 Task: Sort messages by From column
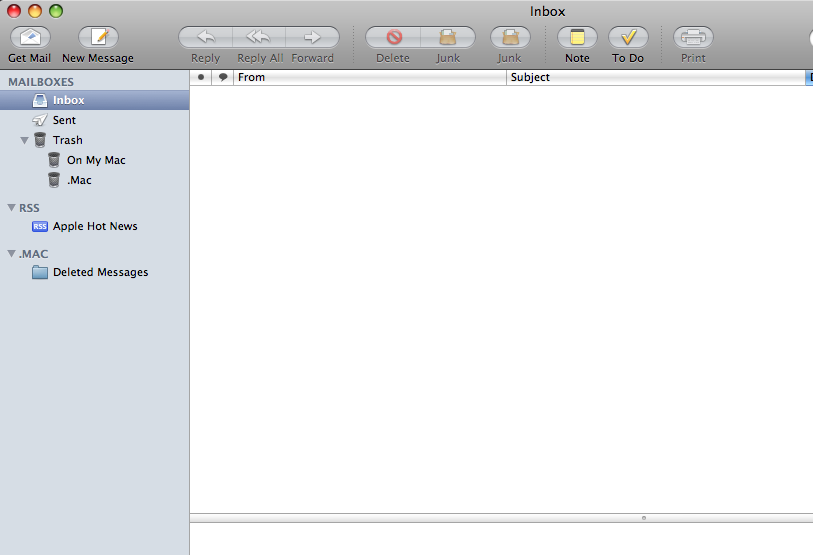click(370, 77)
